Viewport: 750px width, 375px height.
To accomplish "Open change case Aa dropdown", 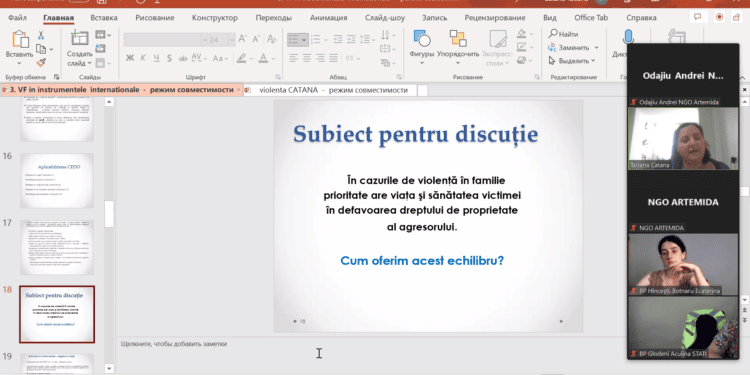I will pyautogui.click(x=221, y=58).
